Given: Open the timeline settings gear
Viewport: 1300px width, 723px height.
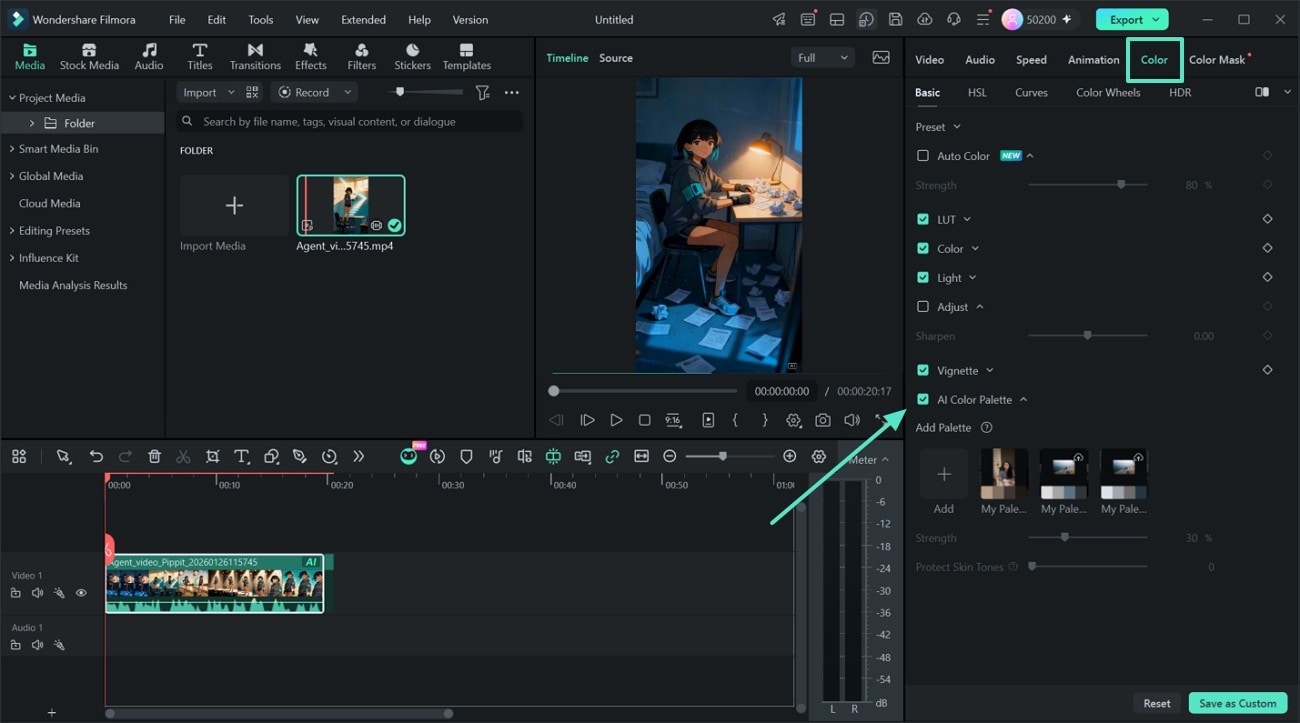Looking at the screenshot, I should [x=819, y=456].
